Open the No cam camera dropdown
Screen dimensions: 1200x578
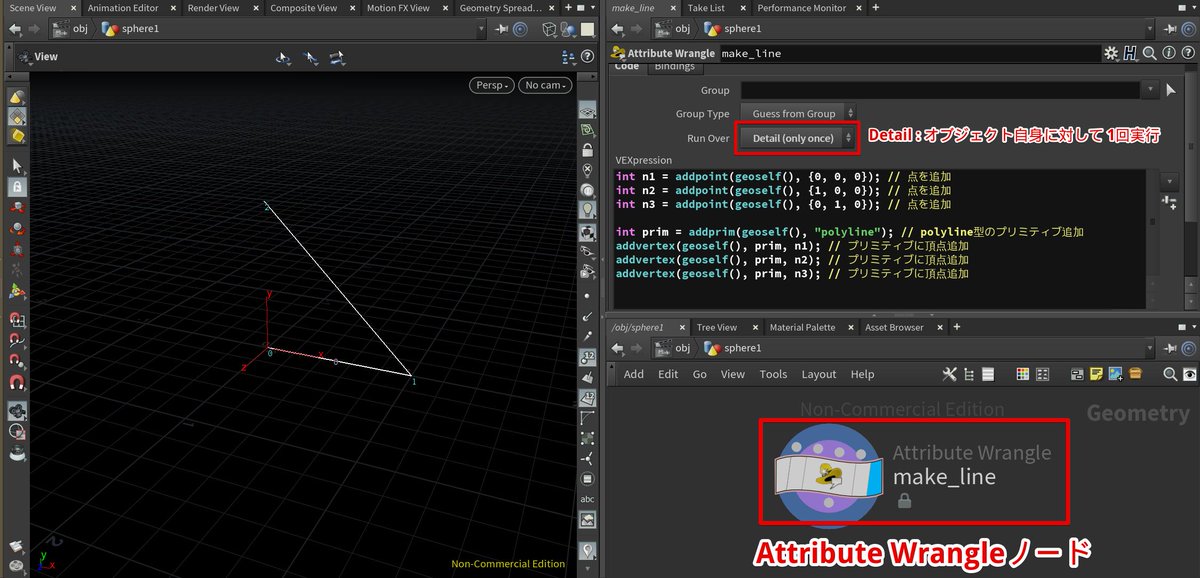tap(547, 85)
